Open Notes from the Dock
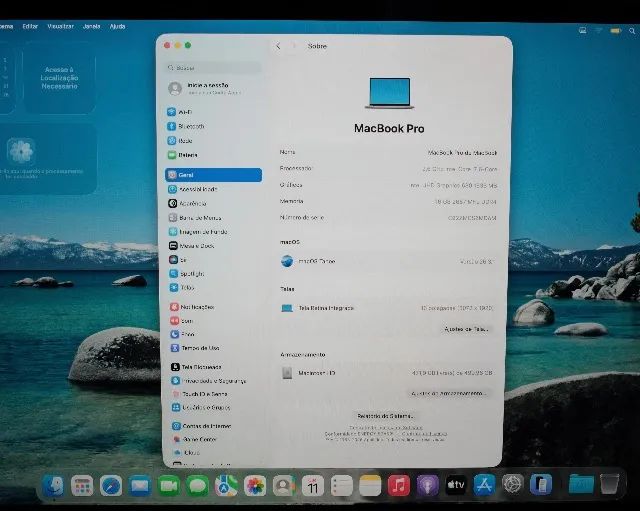This screenshot has width=640, height=511. [x=370, y=486]
